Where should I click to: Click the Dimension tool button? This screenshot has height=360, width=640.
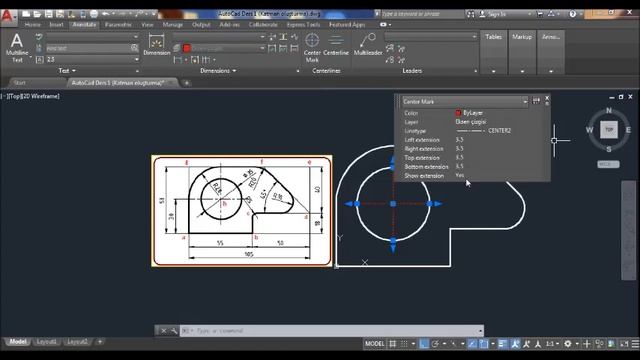156,44
